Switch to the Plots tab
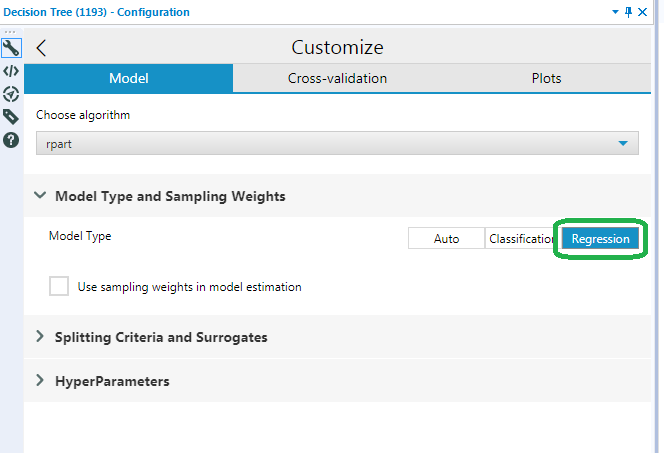Viewport: 664px width, 453px height. pos(546,78)
